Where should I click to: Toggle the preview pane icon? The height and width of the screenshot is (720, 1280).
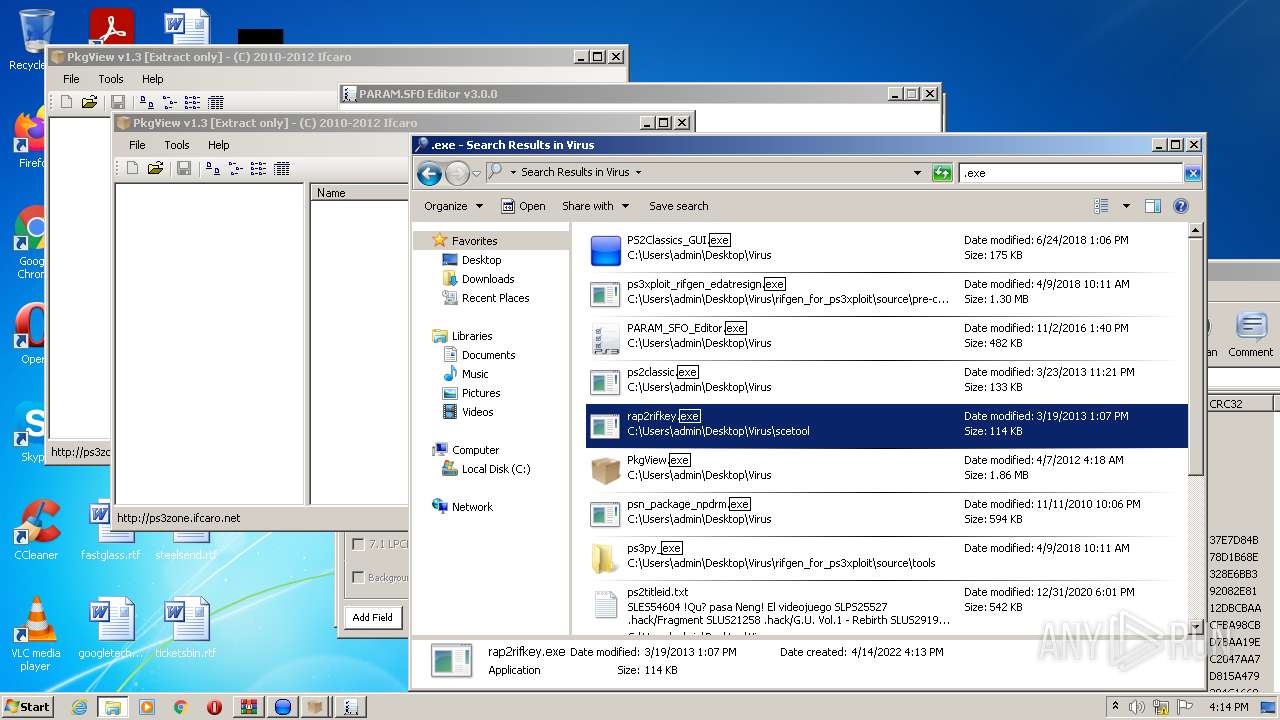point(1152,206)
